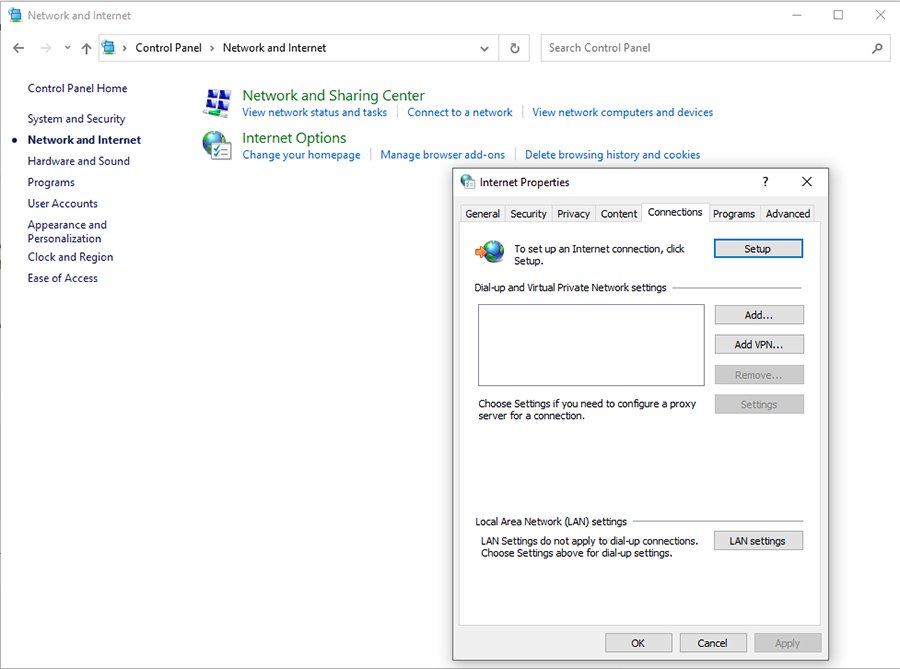
Task: Refresh the Control Panel view
Action: coord(514,47)
